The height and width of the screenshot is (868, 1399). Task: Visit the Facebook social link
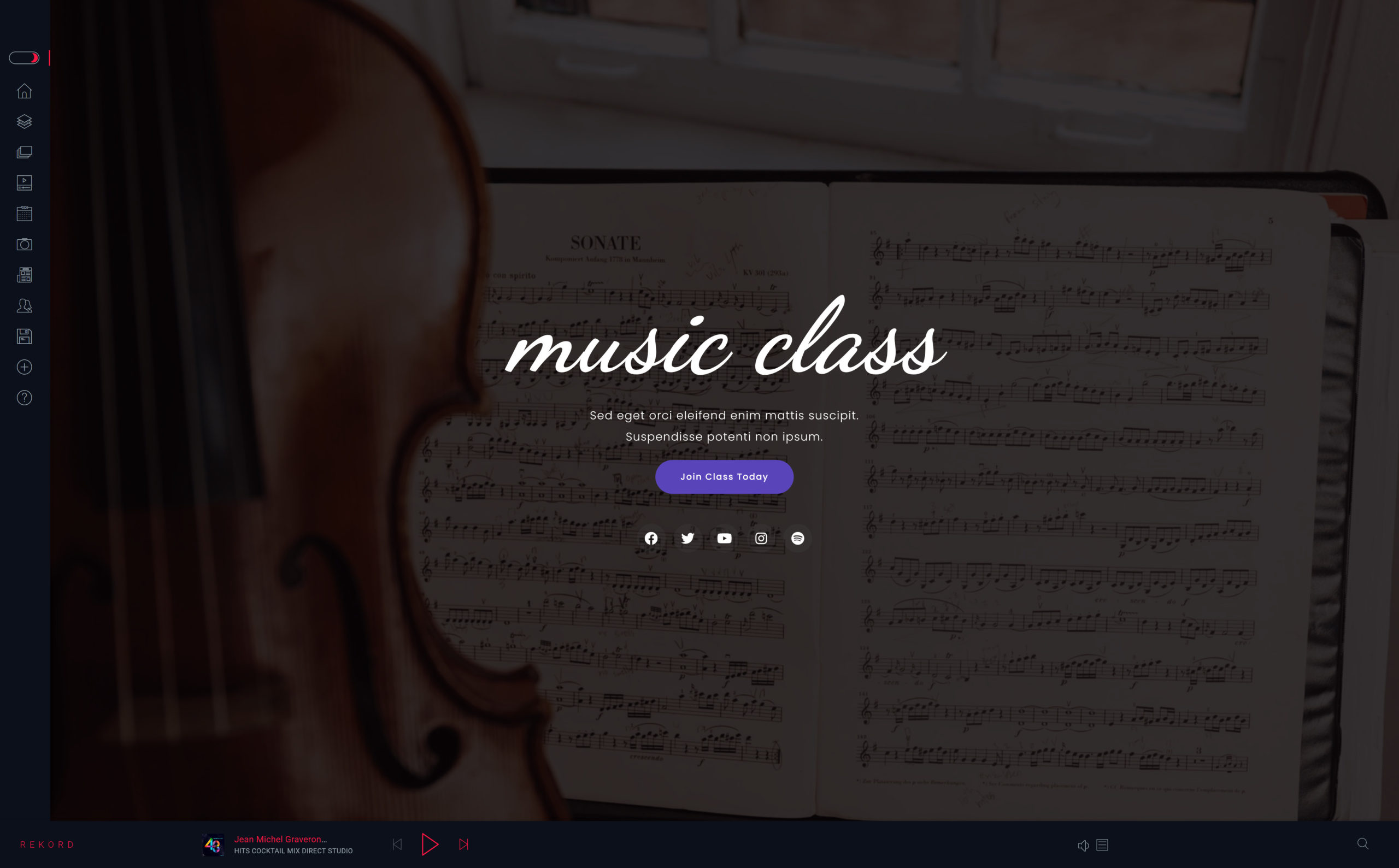click(x=651, y=539)
